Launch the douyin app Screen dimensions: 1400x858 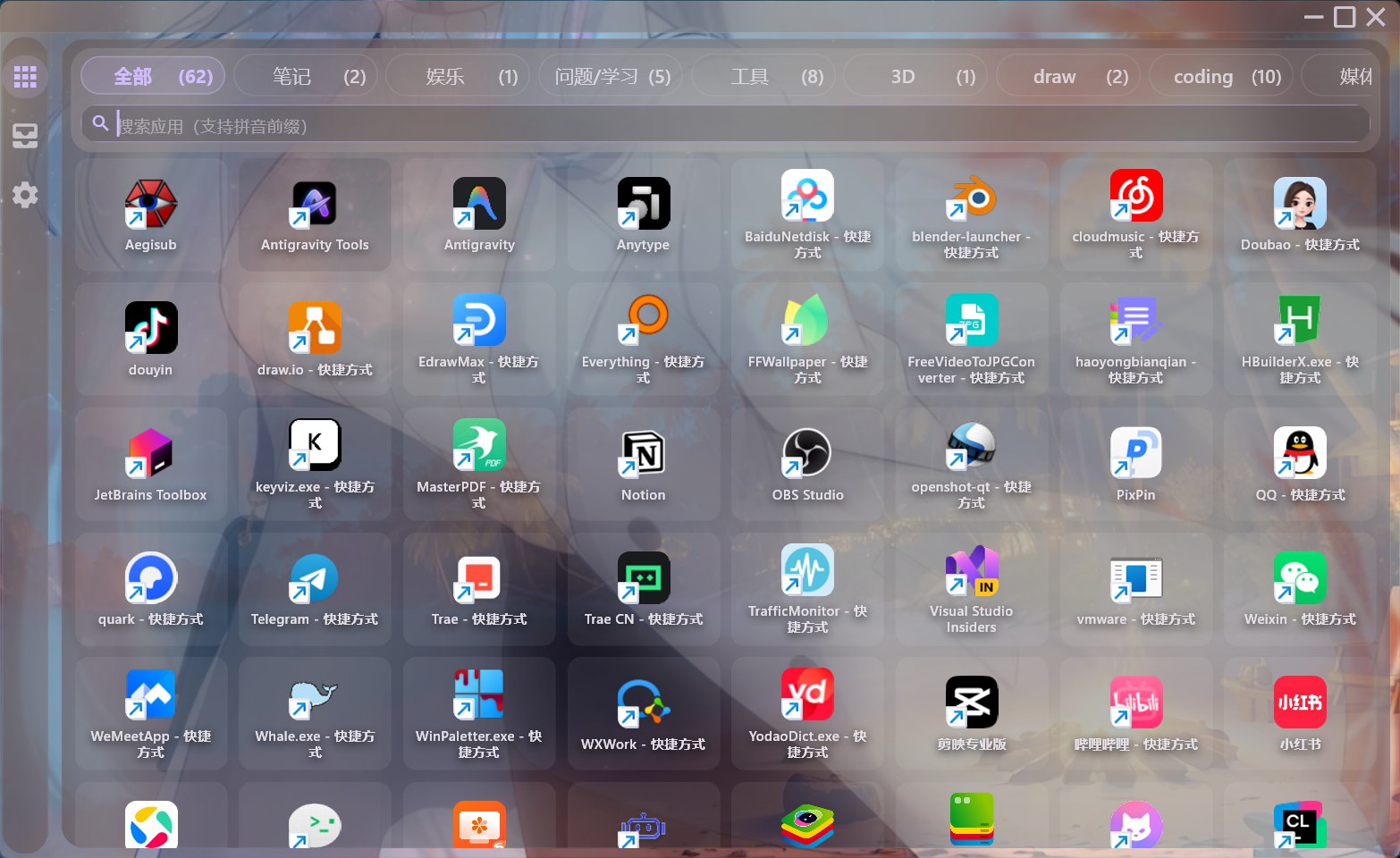click(x=150, y=338)
